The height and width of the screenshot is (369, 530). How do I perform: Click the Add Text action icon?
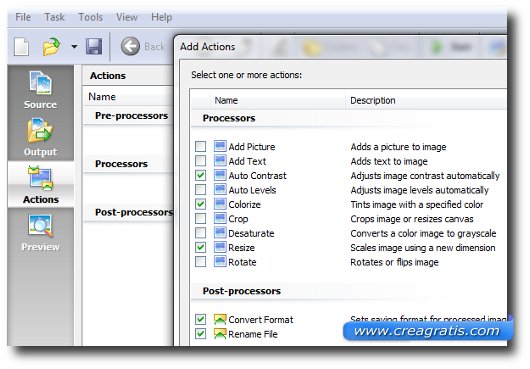click(x=220, y=161)
